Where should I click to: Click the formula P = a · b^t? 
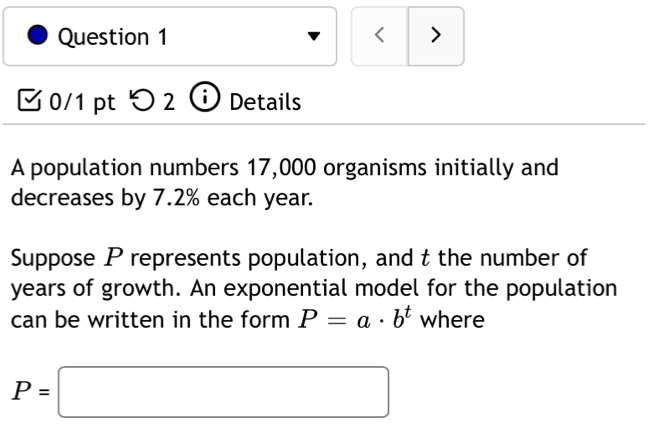coord(355,320)
